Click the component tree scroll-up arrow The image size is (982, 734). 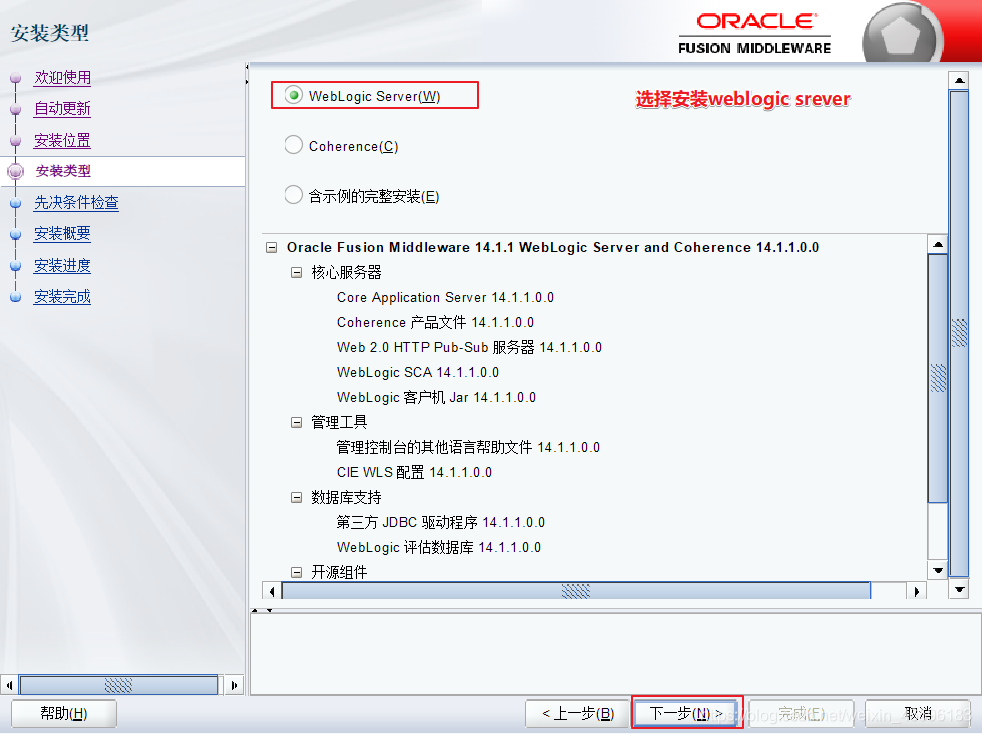coord(938,244)
